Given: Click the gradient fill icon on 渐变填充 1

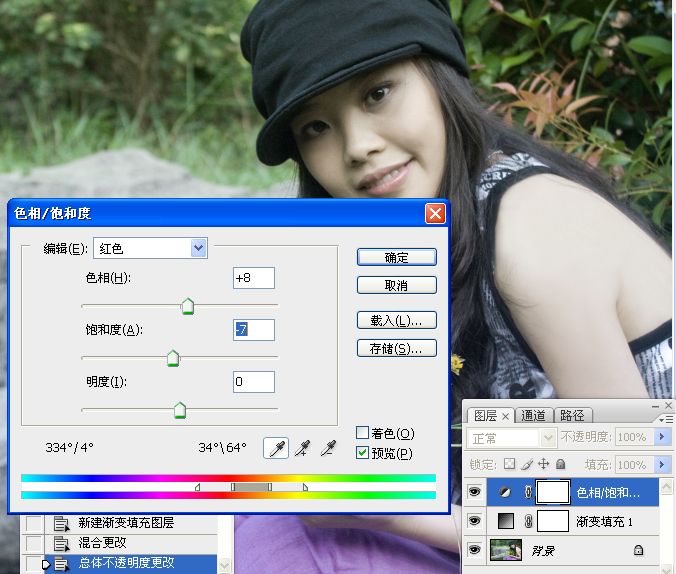Looking at the screenshot, I should [506, 521].
